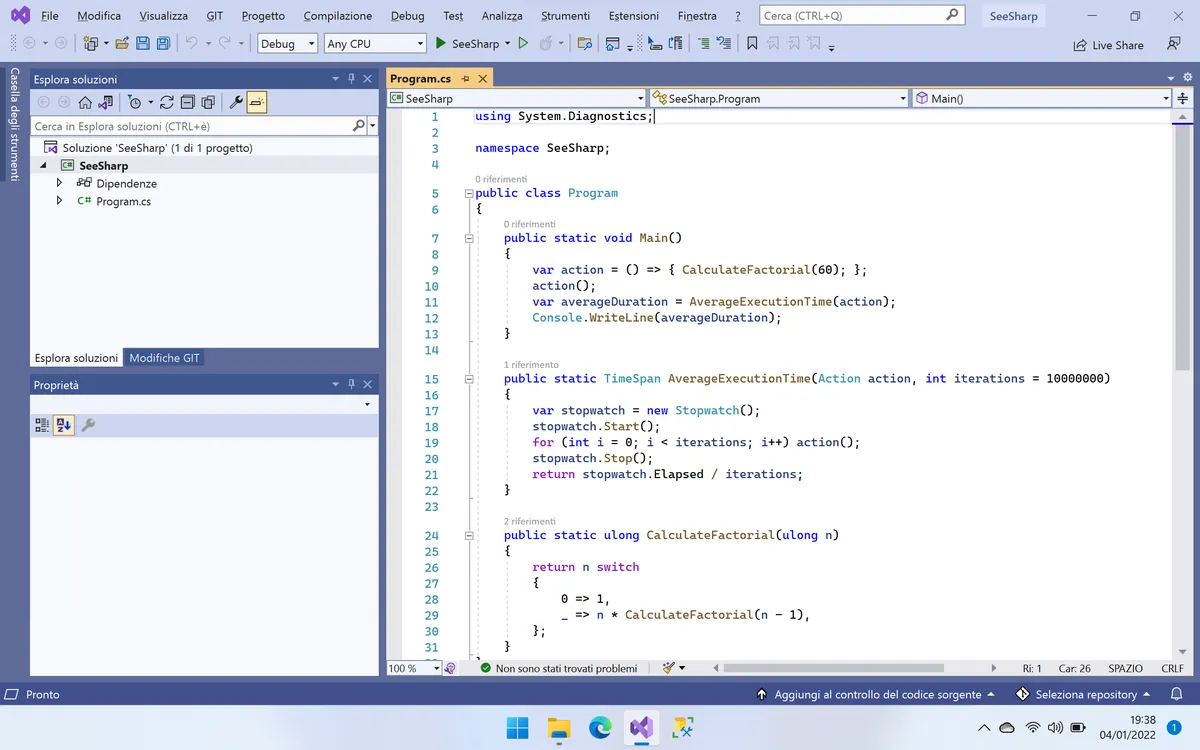The image size is (1200, 750).
Task: Open the 100 % zoom dropdown
Action: pos(414,668)
